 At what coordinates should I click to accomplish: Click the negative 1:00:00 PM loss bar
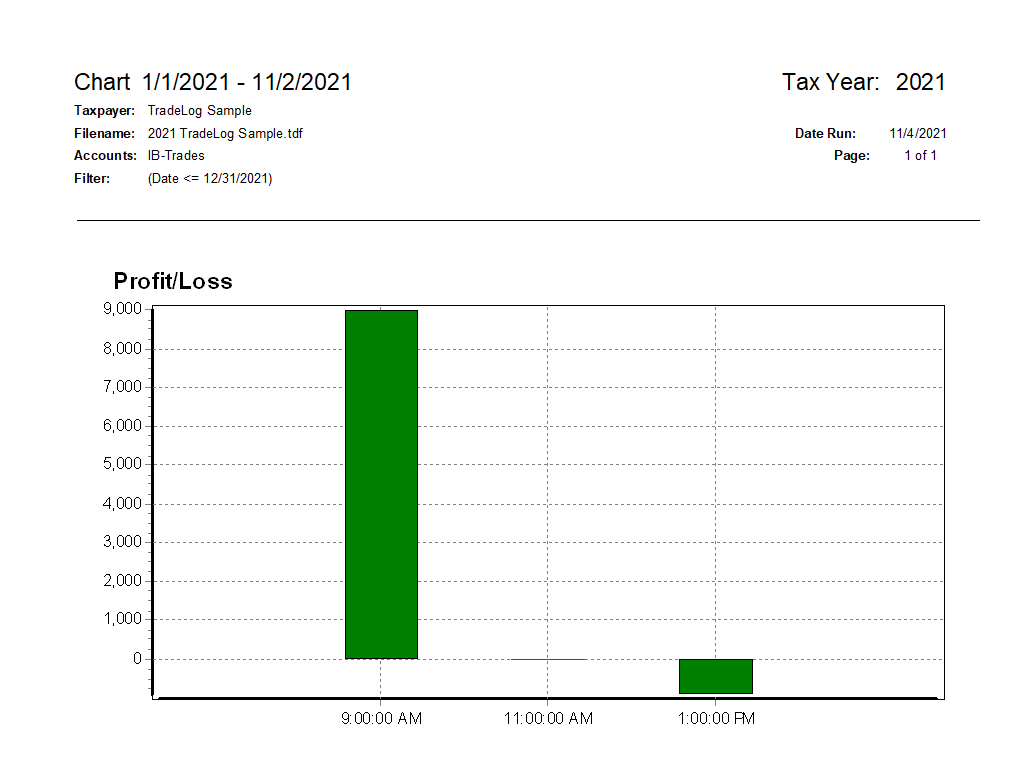[716, 676]
